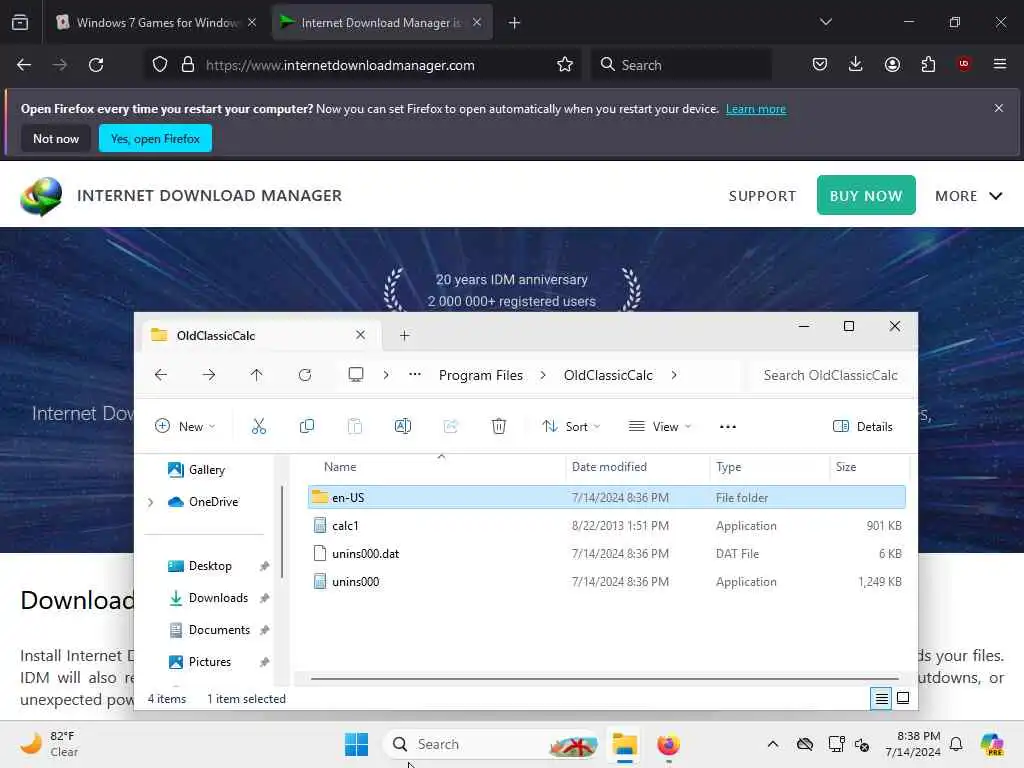This screenshot has height=768, width=1024.
Task: Click Firefox icon in the taskbar
Action: 668,744
